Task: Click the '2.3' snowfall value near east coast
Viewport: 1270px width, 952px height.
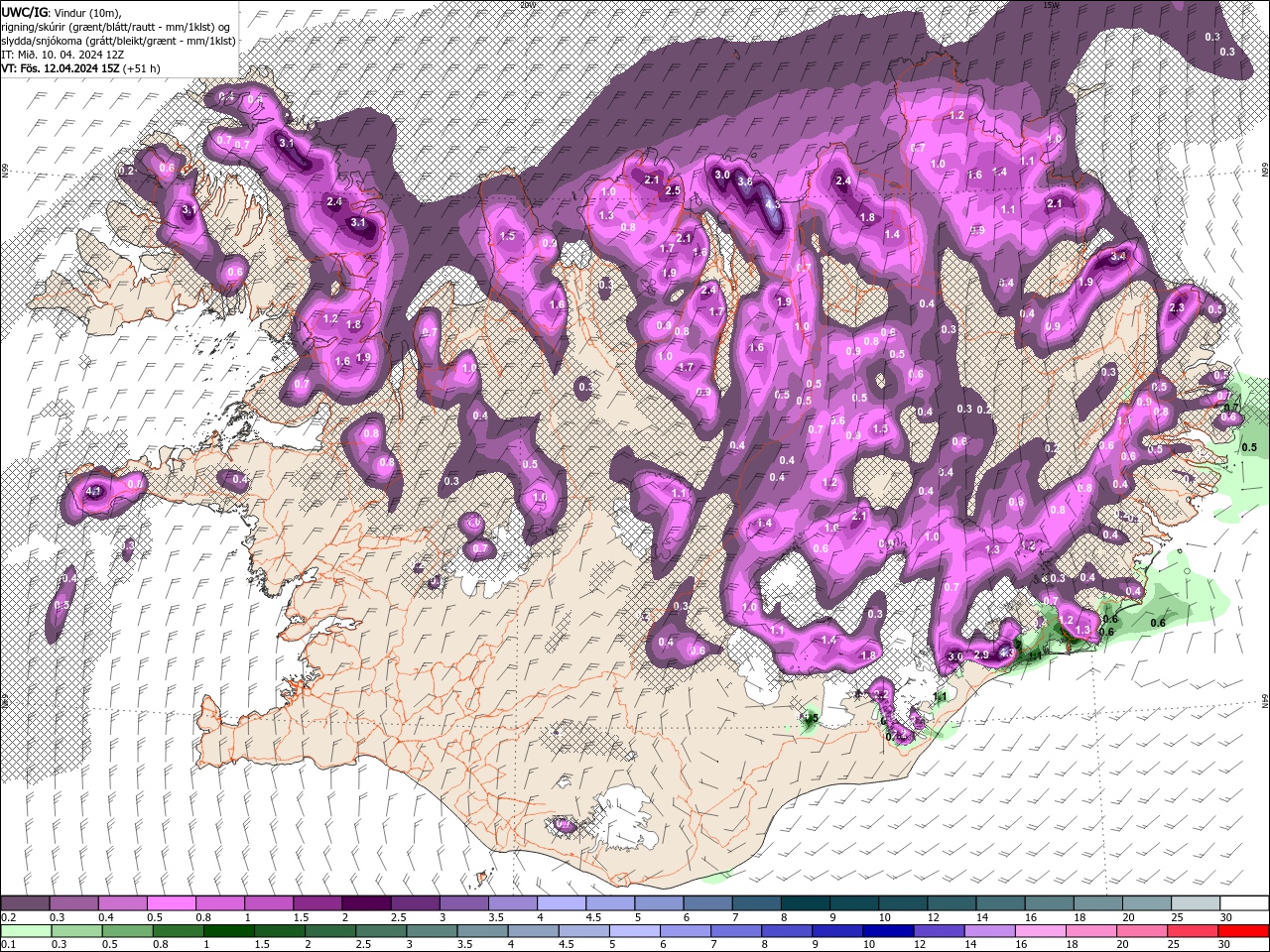Action: [1177, 308]
